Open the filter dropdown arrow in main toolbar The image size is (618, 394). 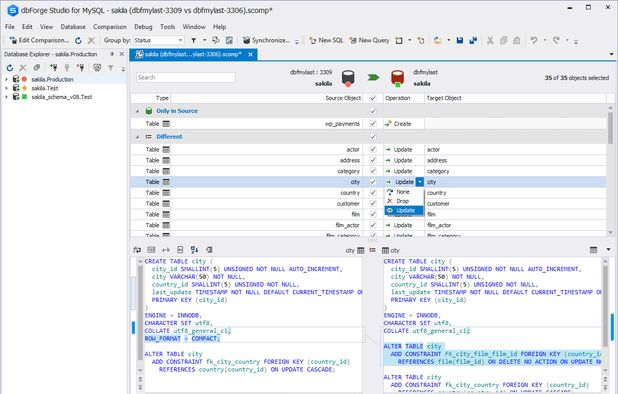click(204, 40)
